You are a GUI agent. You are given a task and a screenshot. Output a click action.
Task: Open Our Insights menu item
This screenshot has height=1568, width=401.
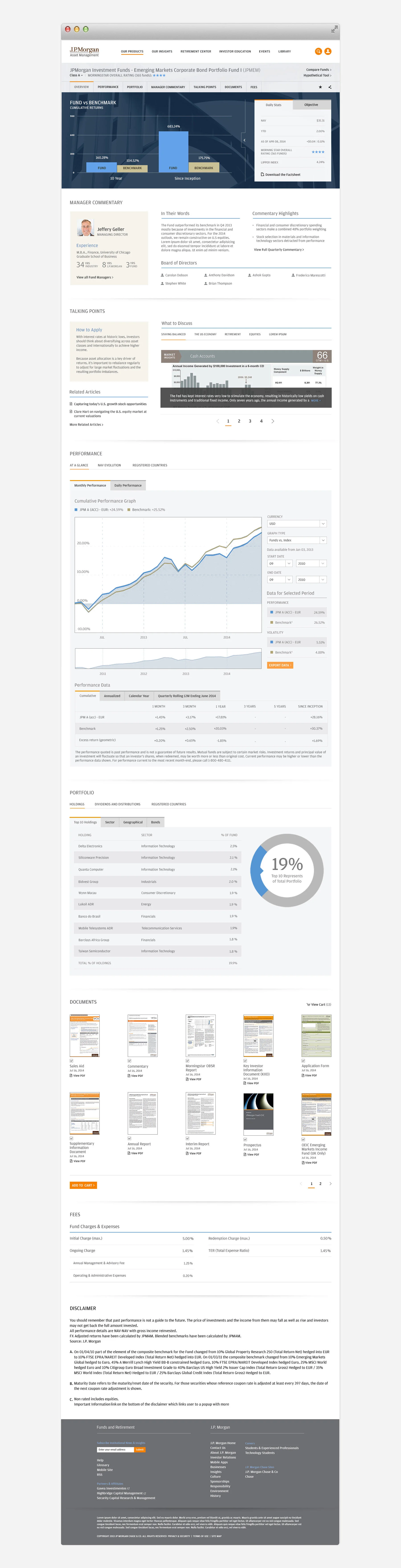tap(162, 52)
